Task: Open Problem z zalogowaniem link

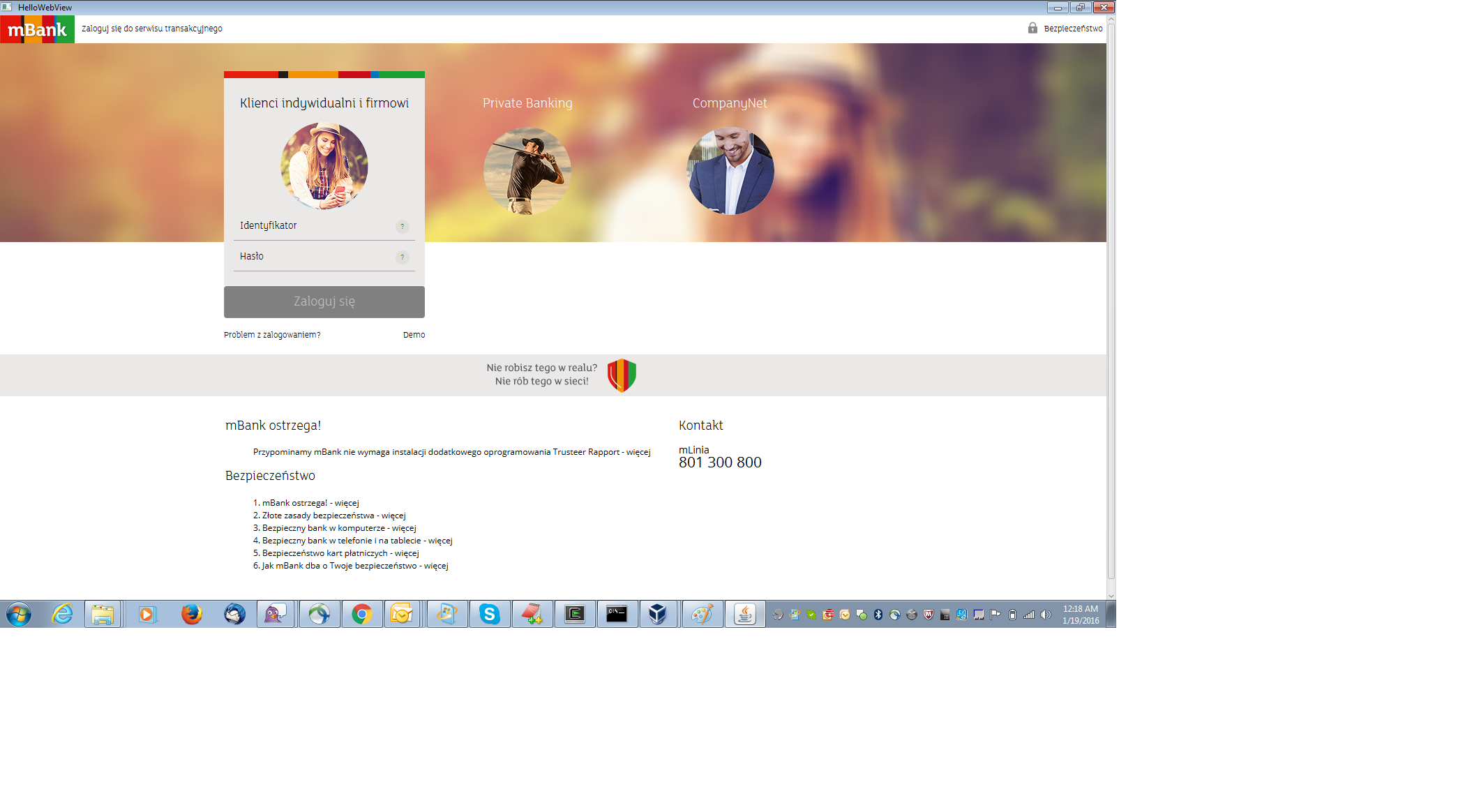Action: tap(272, 335)
